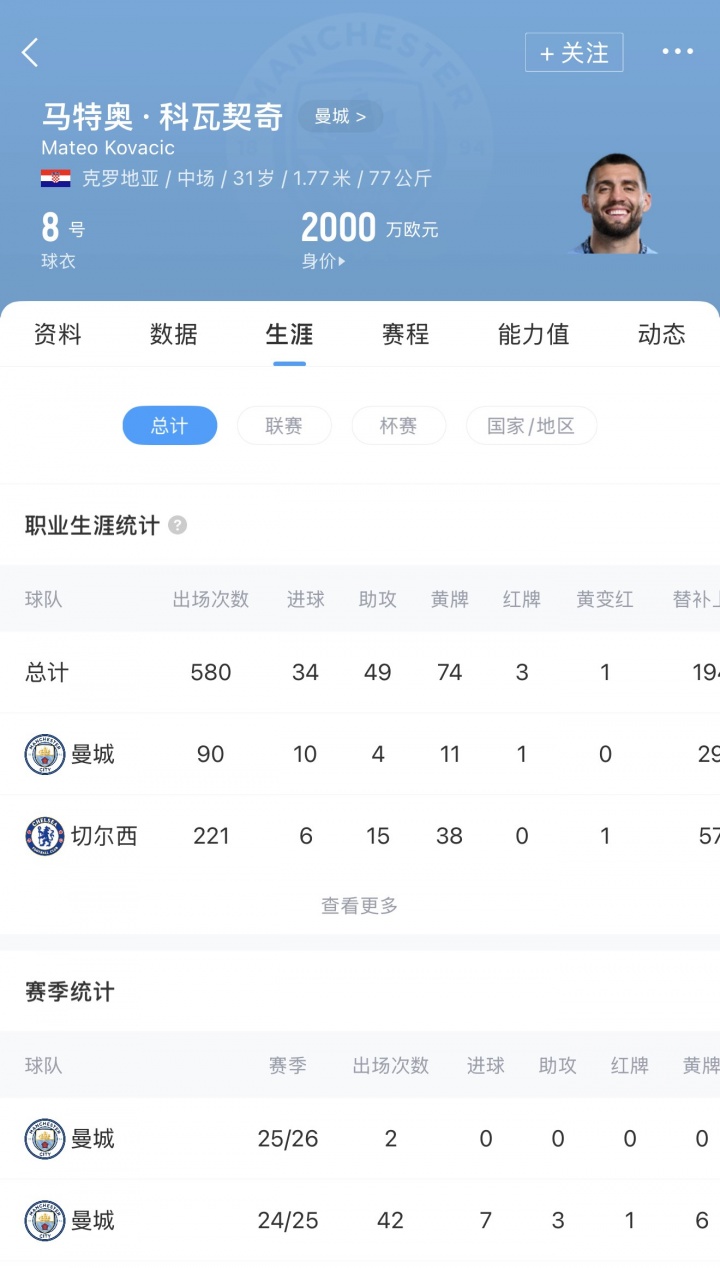This screenshot has height=1268, width=720.
Task: Open the three-dot more options menu
Action: coord(677,52)
